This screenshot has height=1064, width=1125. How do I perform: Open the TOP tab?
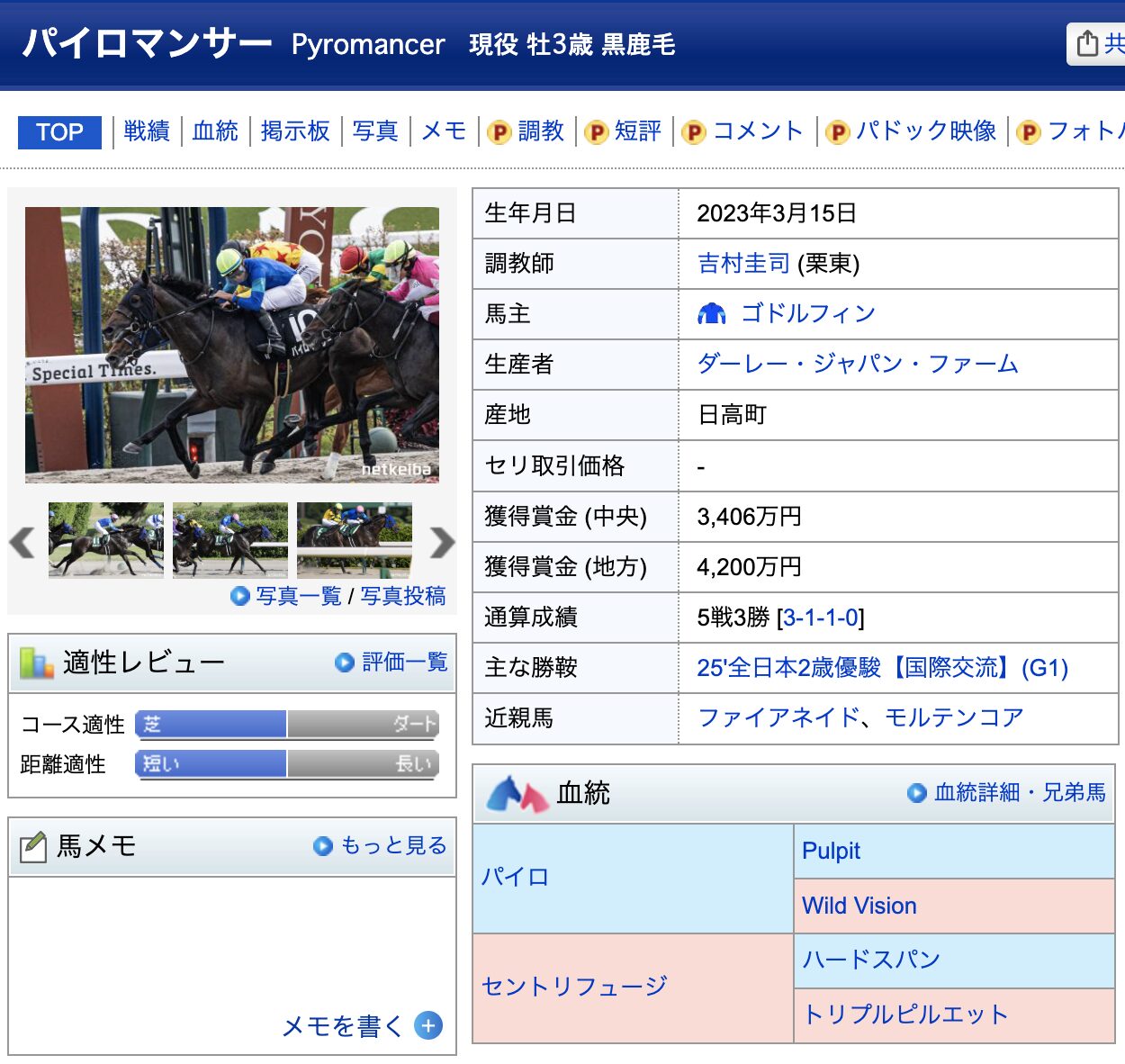[x=59, y=132]
